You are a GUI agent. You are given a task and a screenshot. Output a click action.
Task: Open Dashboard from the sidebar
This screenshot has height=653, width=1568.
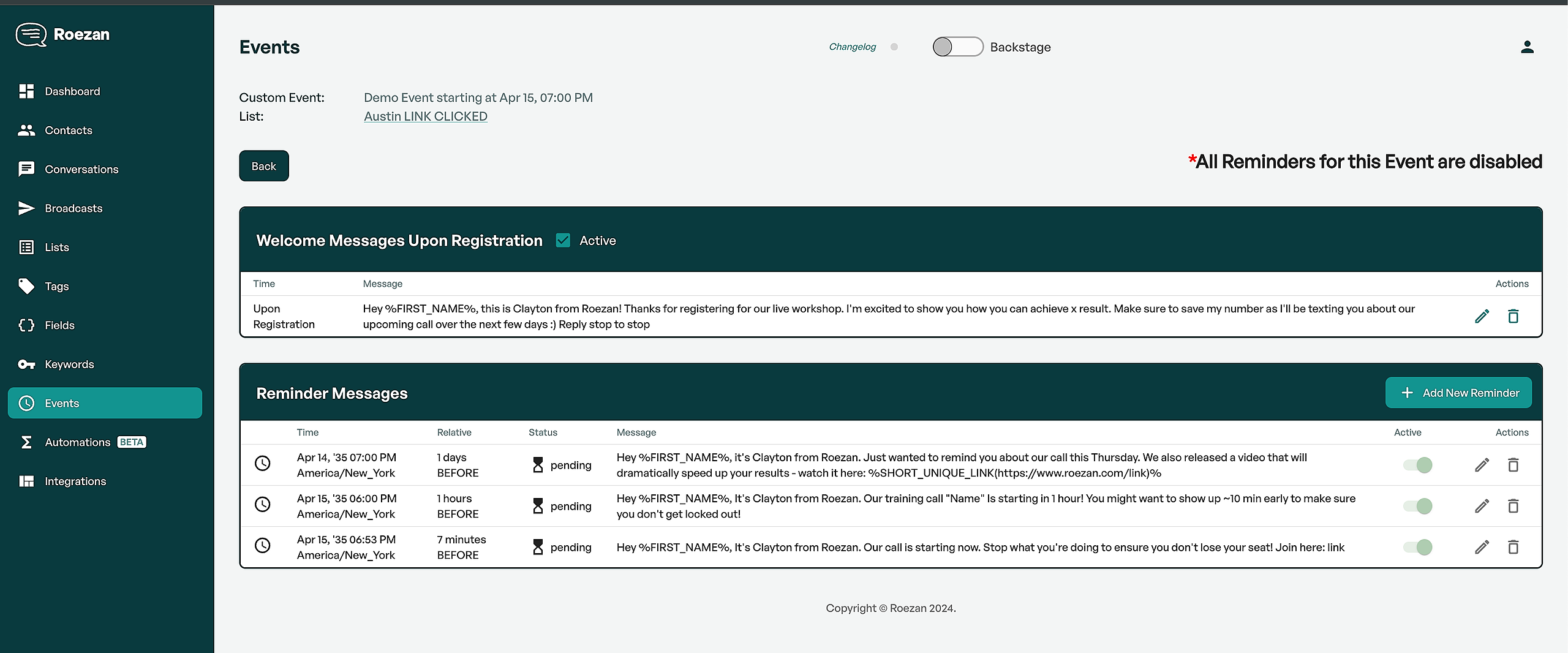[x=105, y=91]
